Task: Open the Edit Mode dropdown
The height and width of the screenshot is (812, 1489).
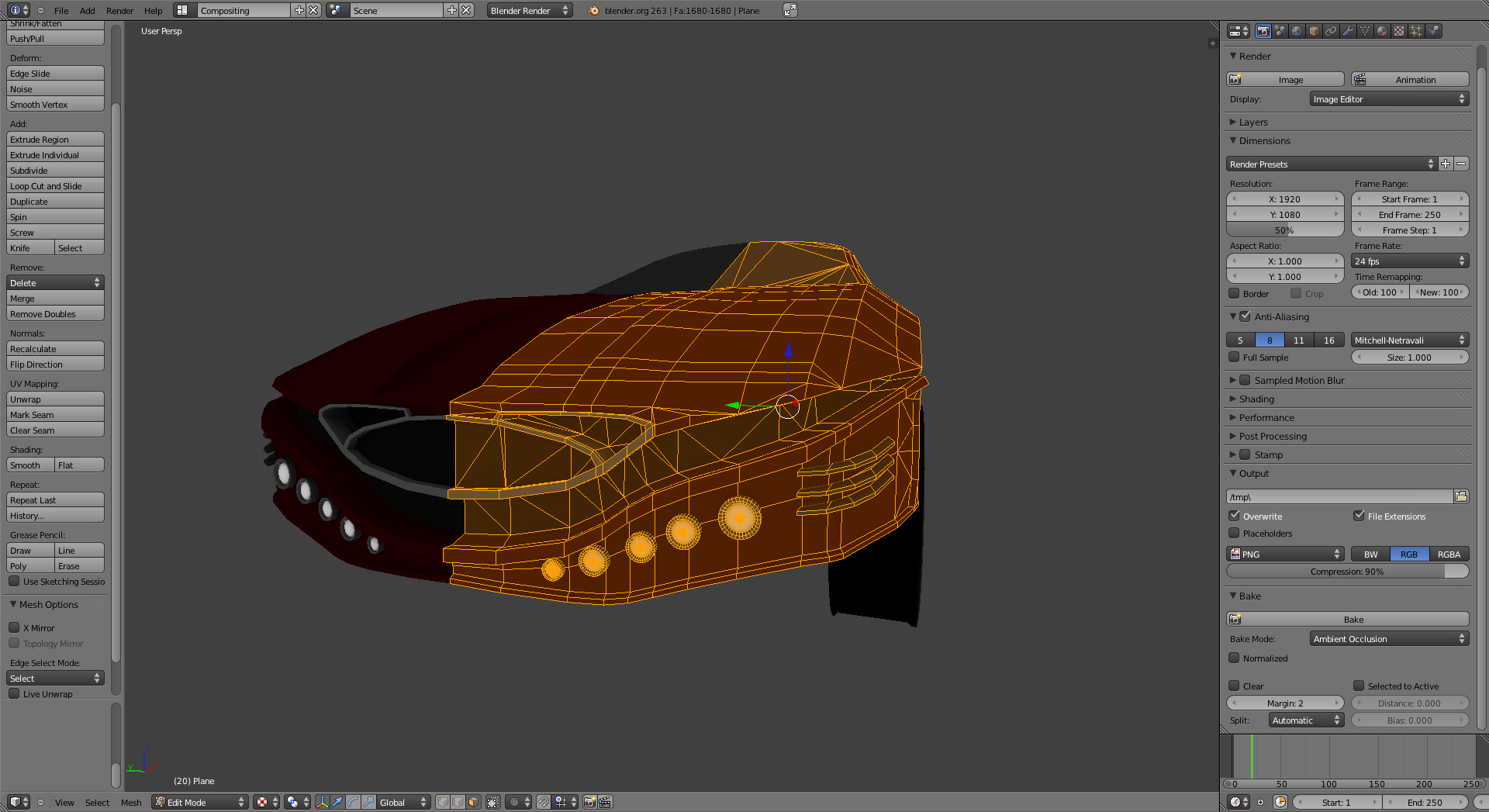Action: 199,802
